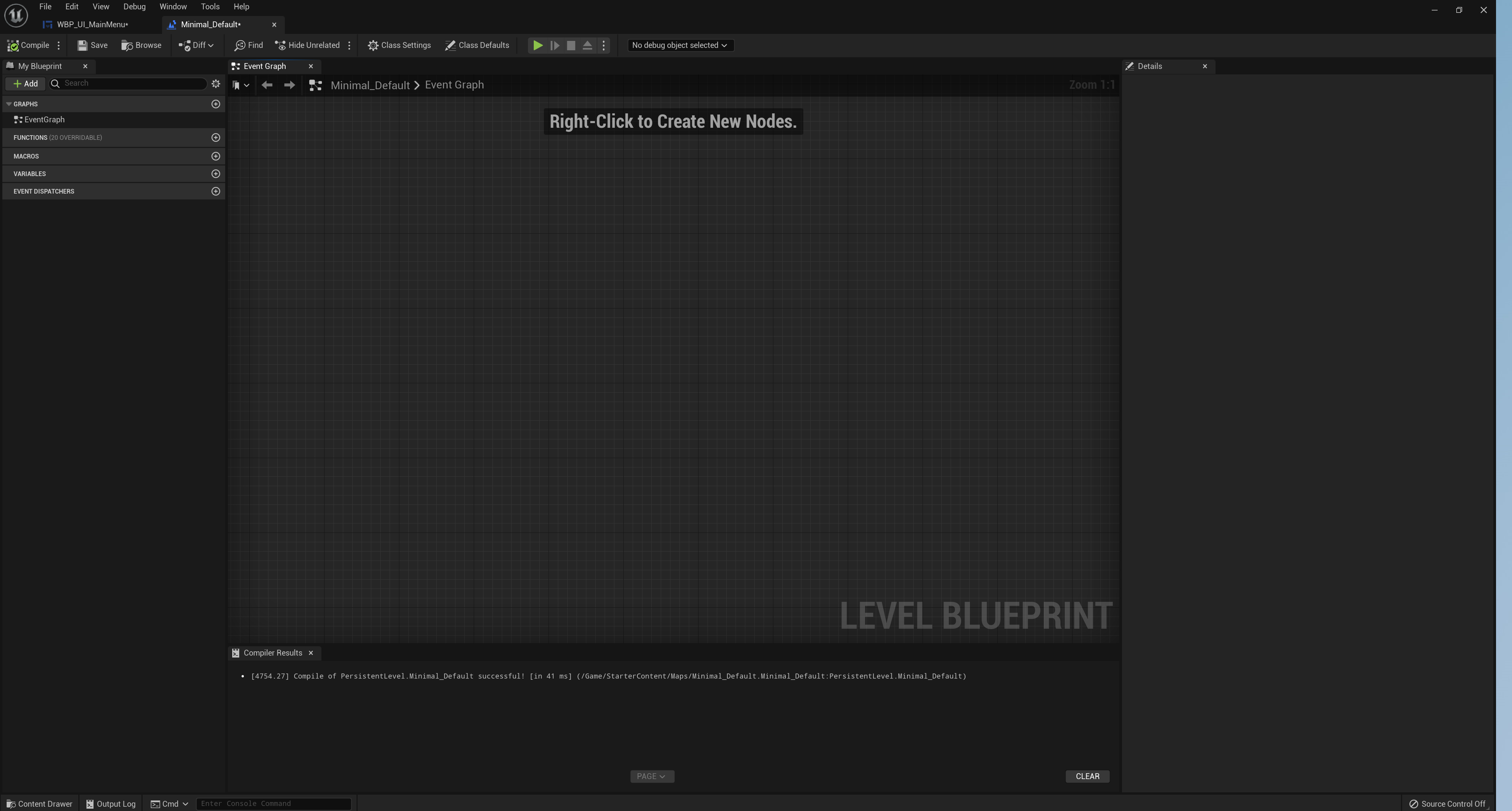Click the console command input field
Viewport: 1512px width, 811px height.
pos(273,803)
